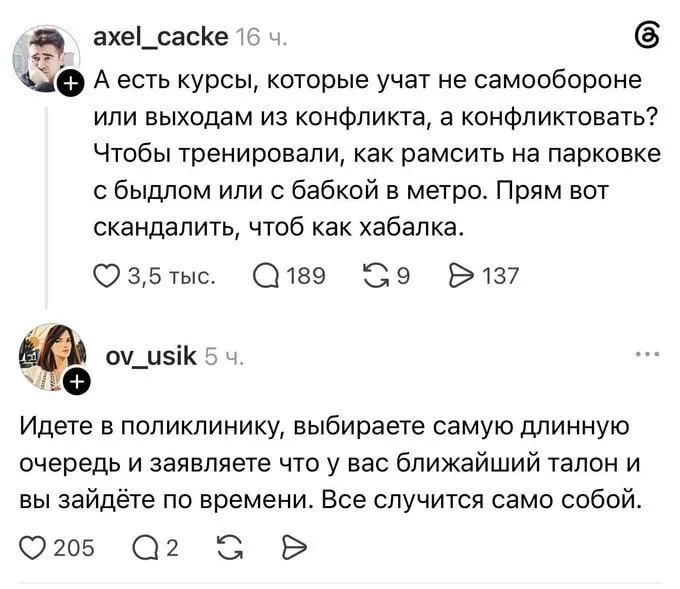Like the ov_usik reply
The height and width of the screenshot is (589, 680).
click(x=32, y=548)
